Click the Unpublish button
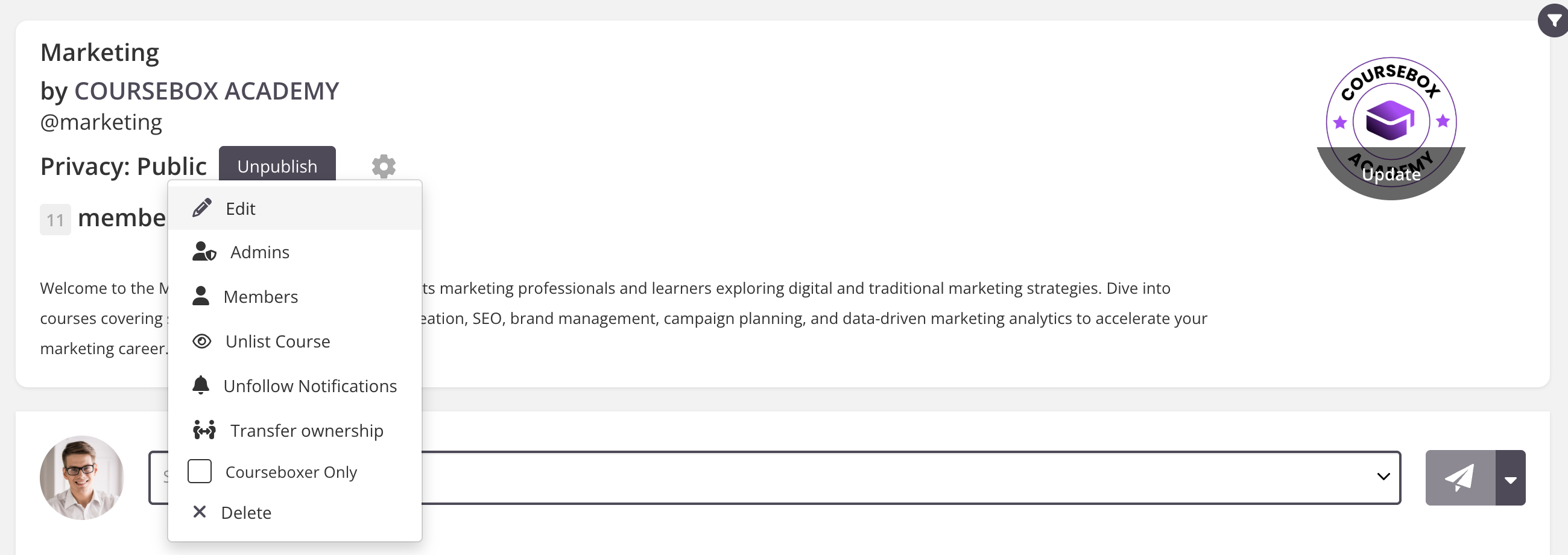The image size is (1568, 555). click(277, 165)
